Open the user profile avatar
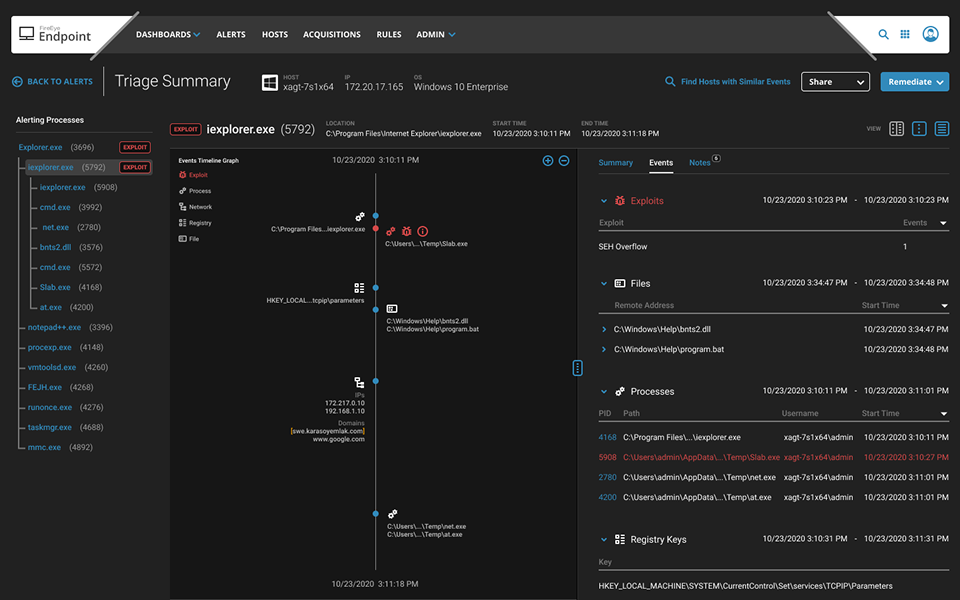Image resolution: width=960 pixels, height=600 pixels. tap(931, 34)
